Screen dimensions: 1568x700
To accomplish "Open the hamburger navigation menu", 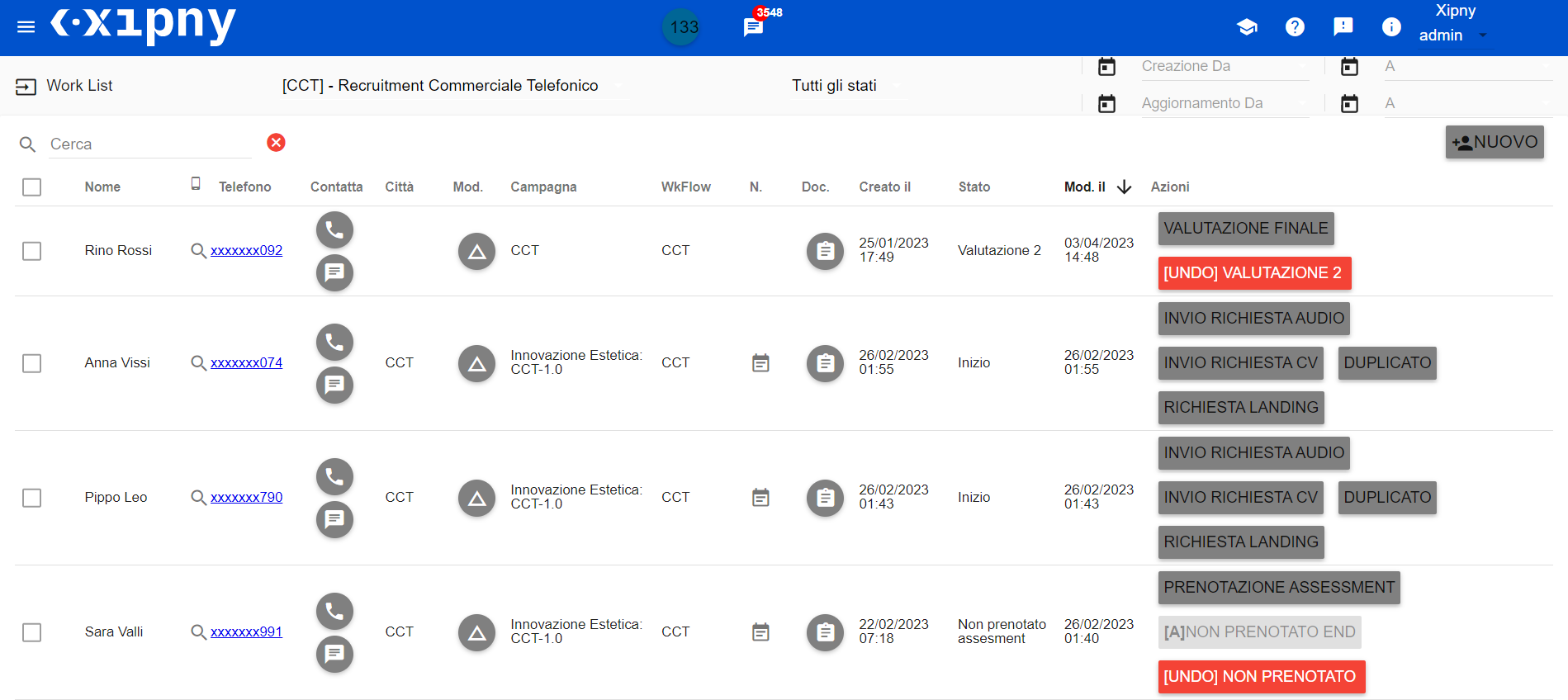I will coord(26,26).
